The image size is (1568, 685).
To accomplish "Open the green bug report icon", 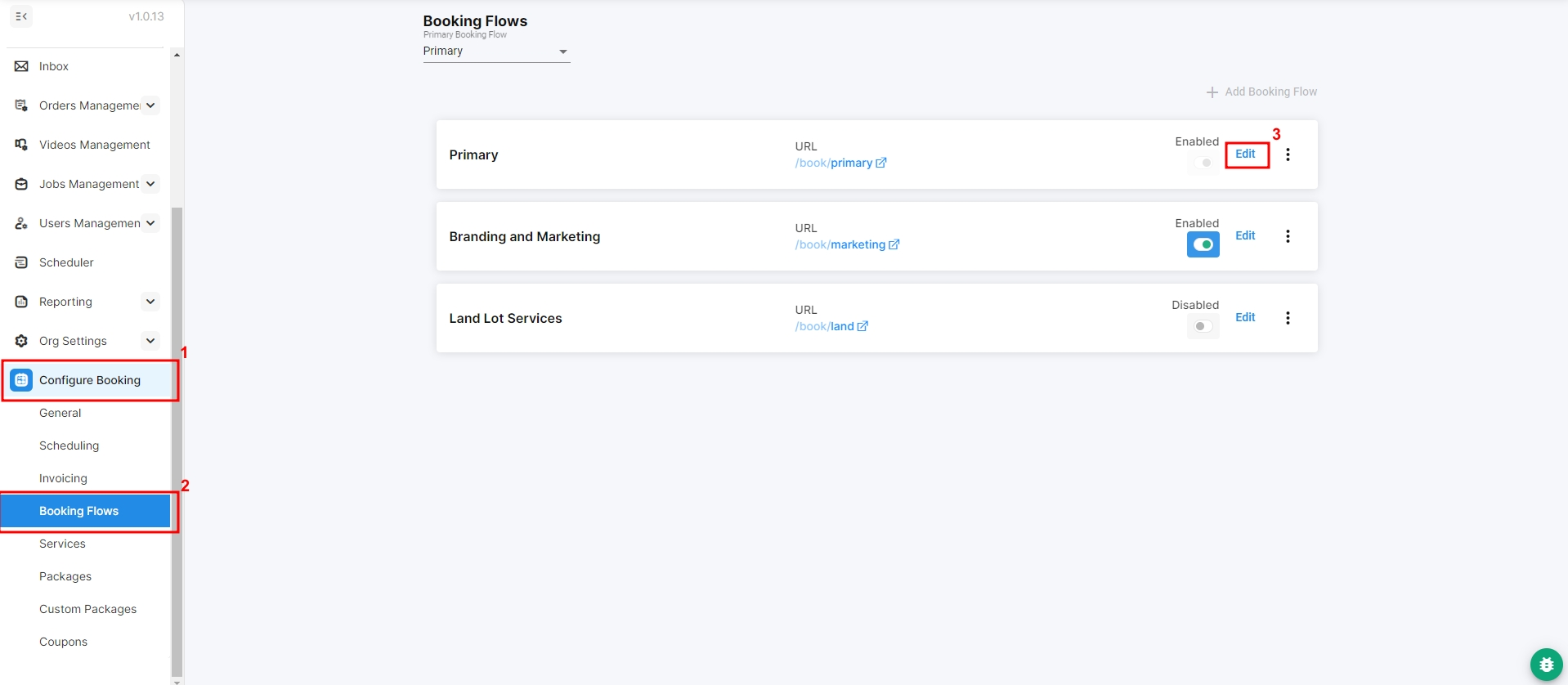I will tap(1546, 665).
